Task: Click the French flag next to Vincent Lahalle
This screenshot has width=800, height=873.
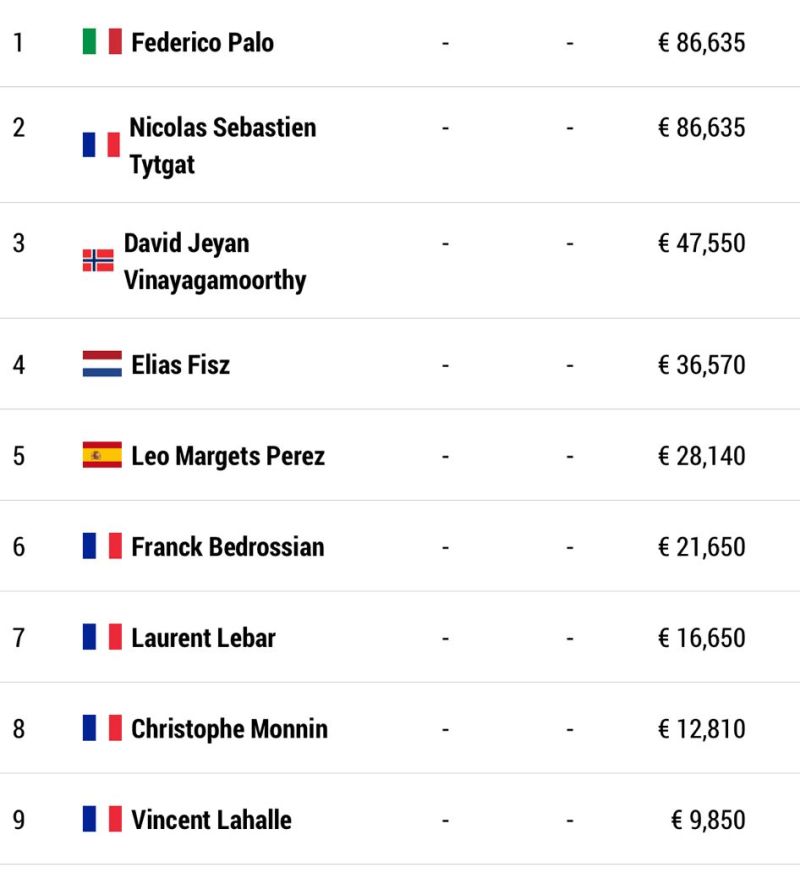Action: (102, 818)
